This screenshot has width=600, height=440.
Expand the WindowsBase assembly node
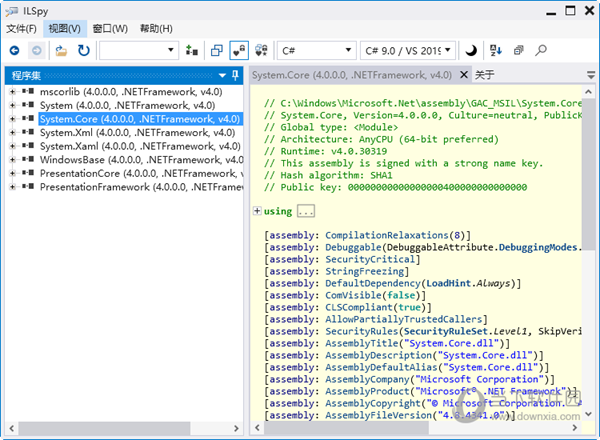tap(12, 160)
